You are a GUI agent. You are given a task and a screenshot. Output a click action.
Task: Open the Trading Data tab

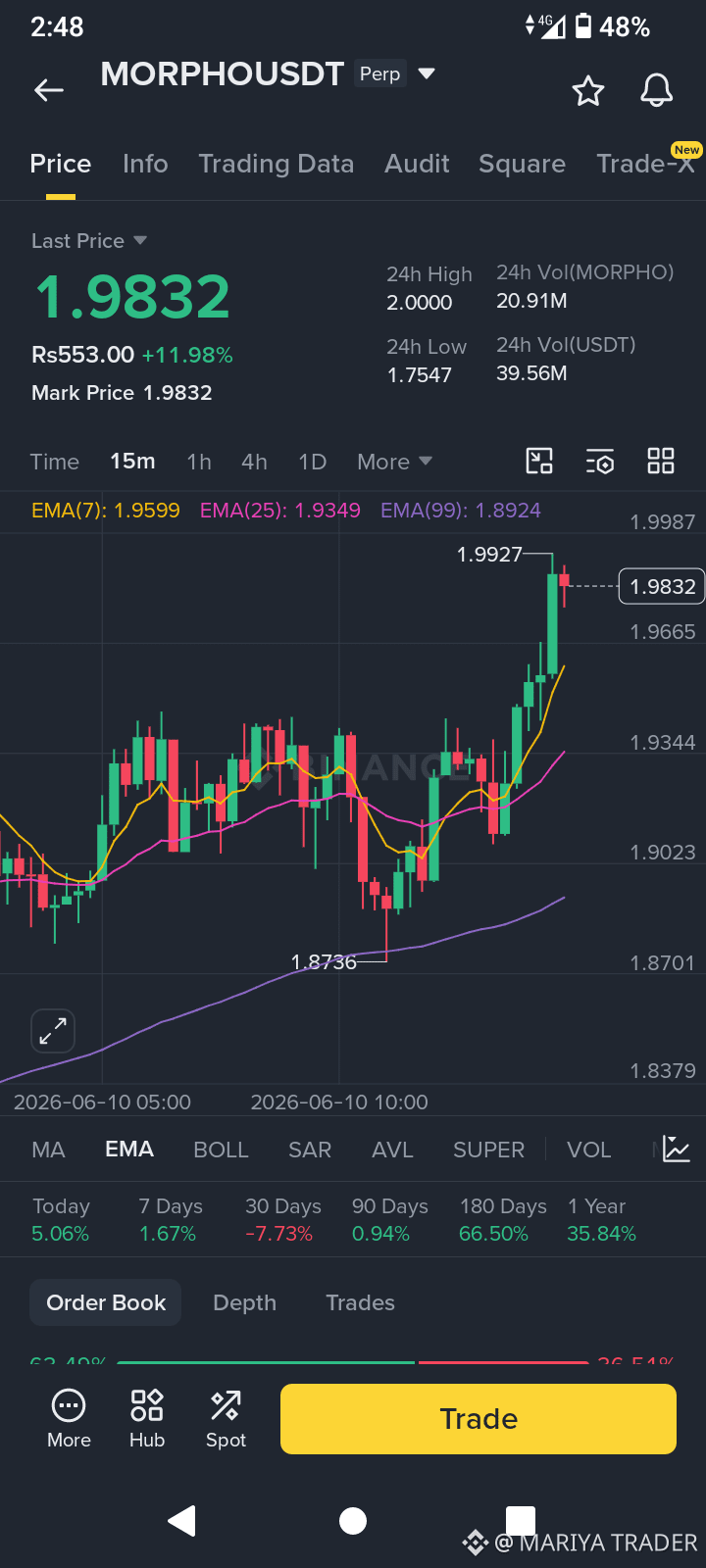[x=277, y=164]
